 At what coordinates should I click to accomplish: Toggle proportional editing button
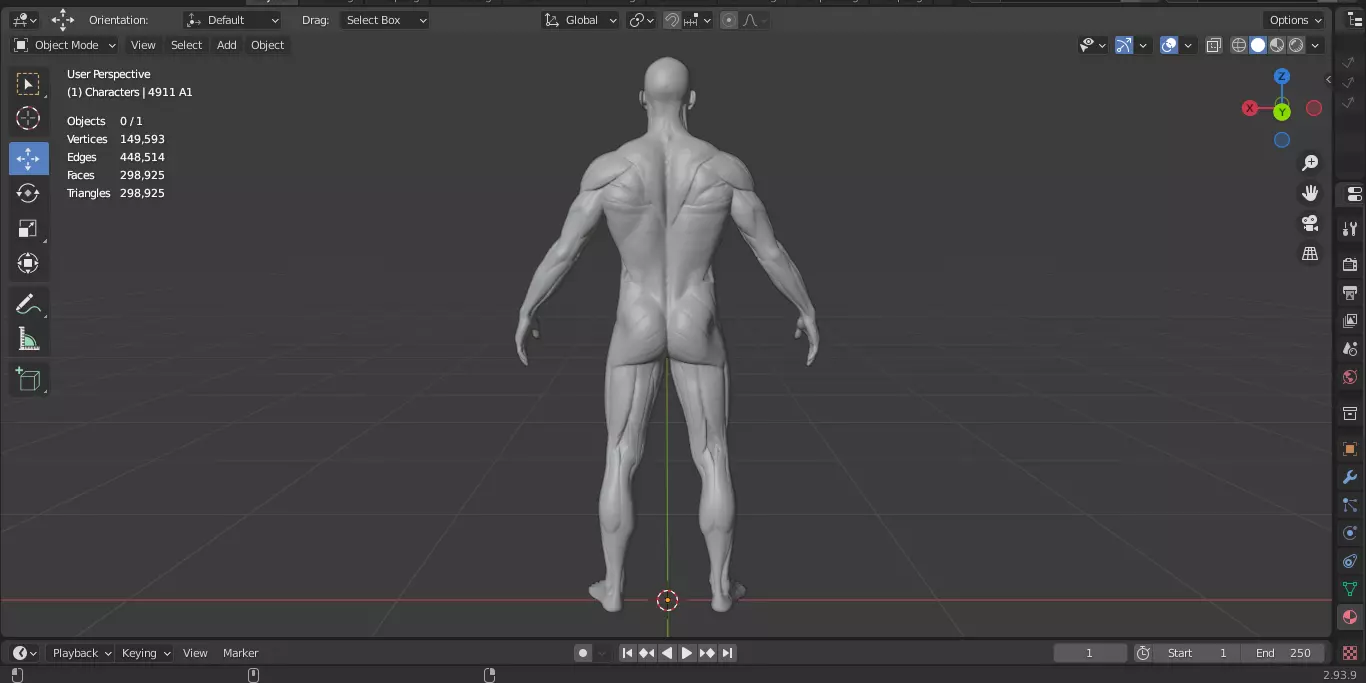pyautogui.click(x=729, y=20)
